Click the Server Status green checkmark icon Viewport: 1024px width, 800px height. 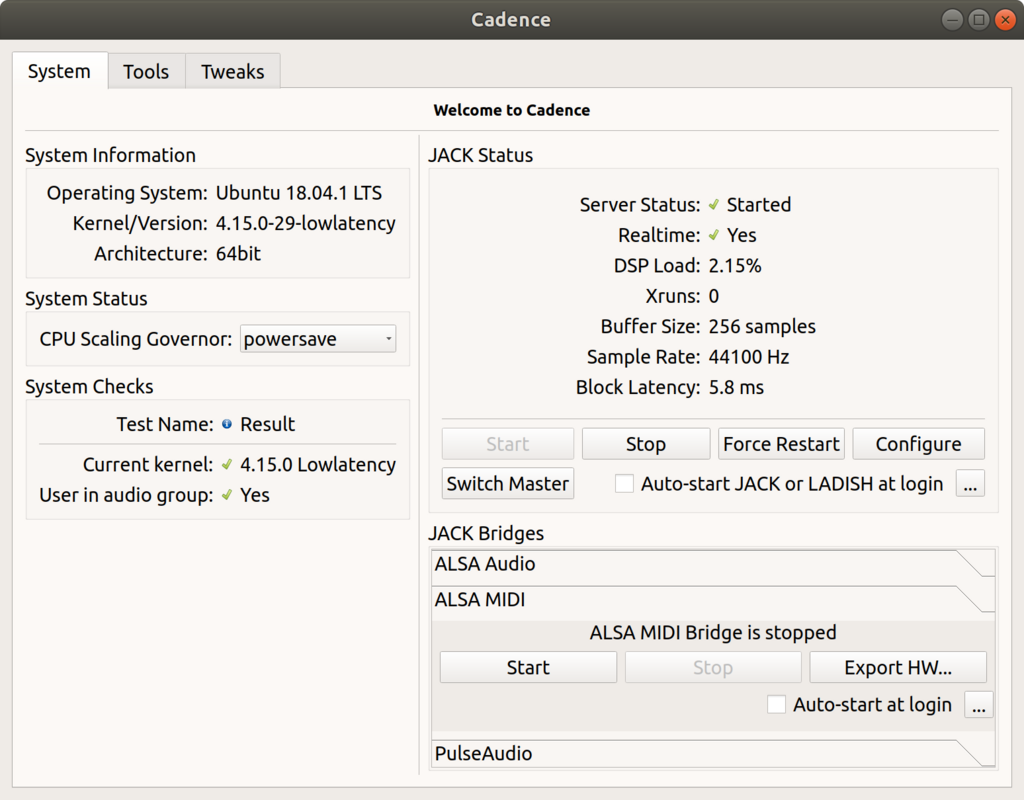tap(714, 205)
